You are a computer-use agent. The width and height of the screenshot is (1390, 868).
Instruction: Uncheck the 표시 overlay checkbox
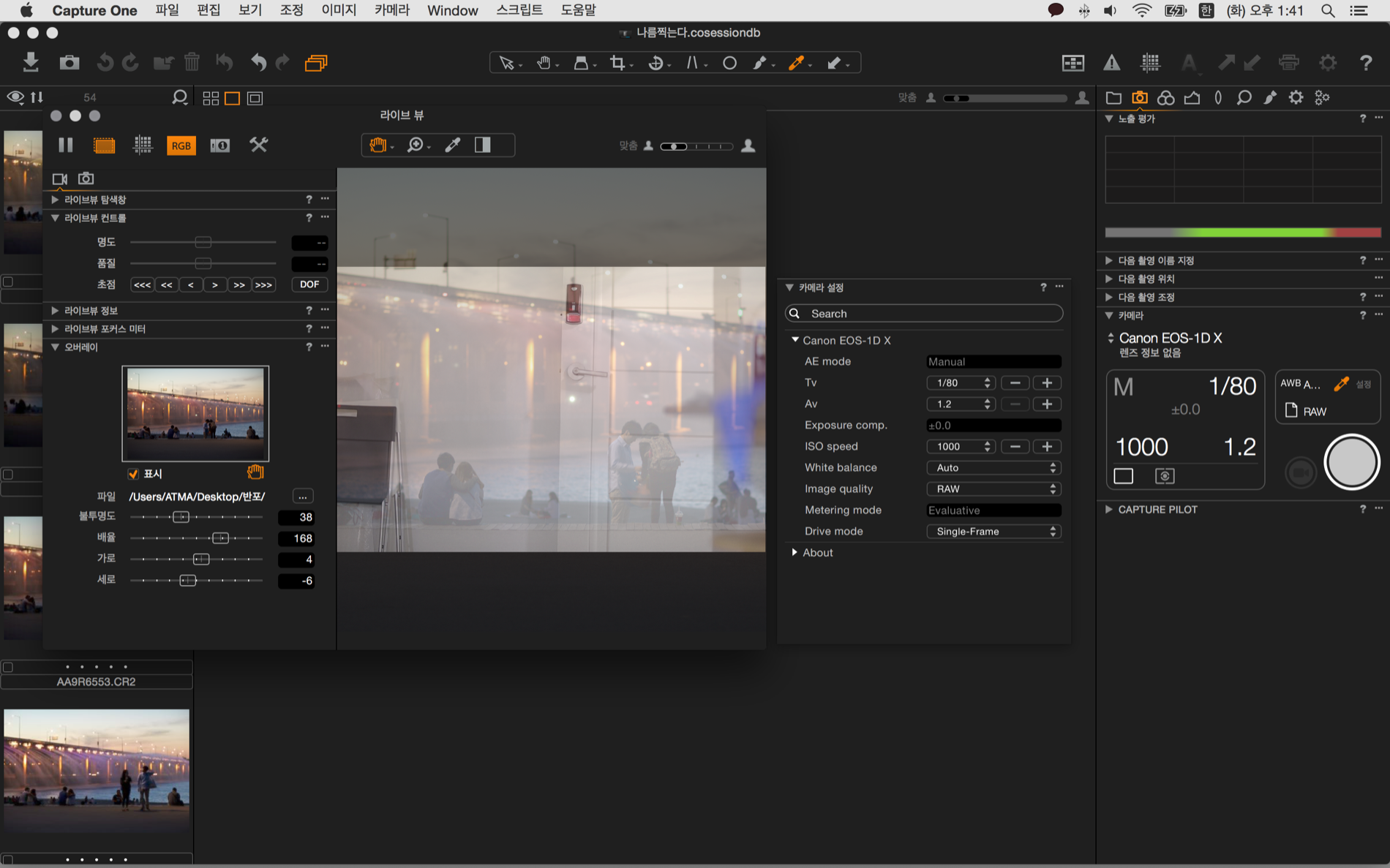point(133,474)
